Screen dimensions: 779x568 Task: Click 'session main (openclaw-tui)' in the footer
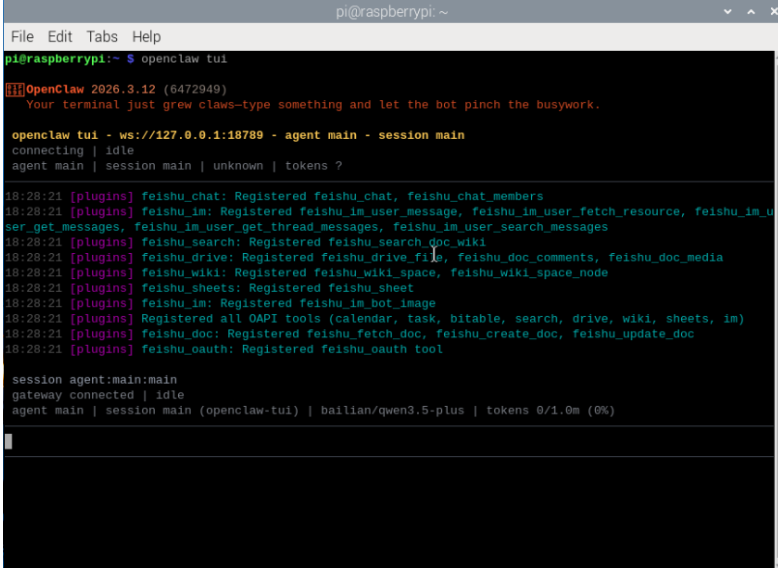(x=202, y=411)
